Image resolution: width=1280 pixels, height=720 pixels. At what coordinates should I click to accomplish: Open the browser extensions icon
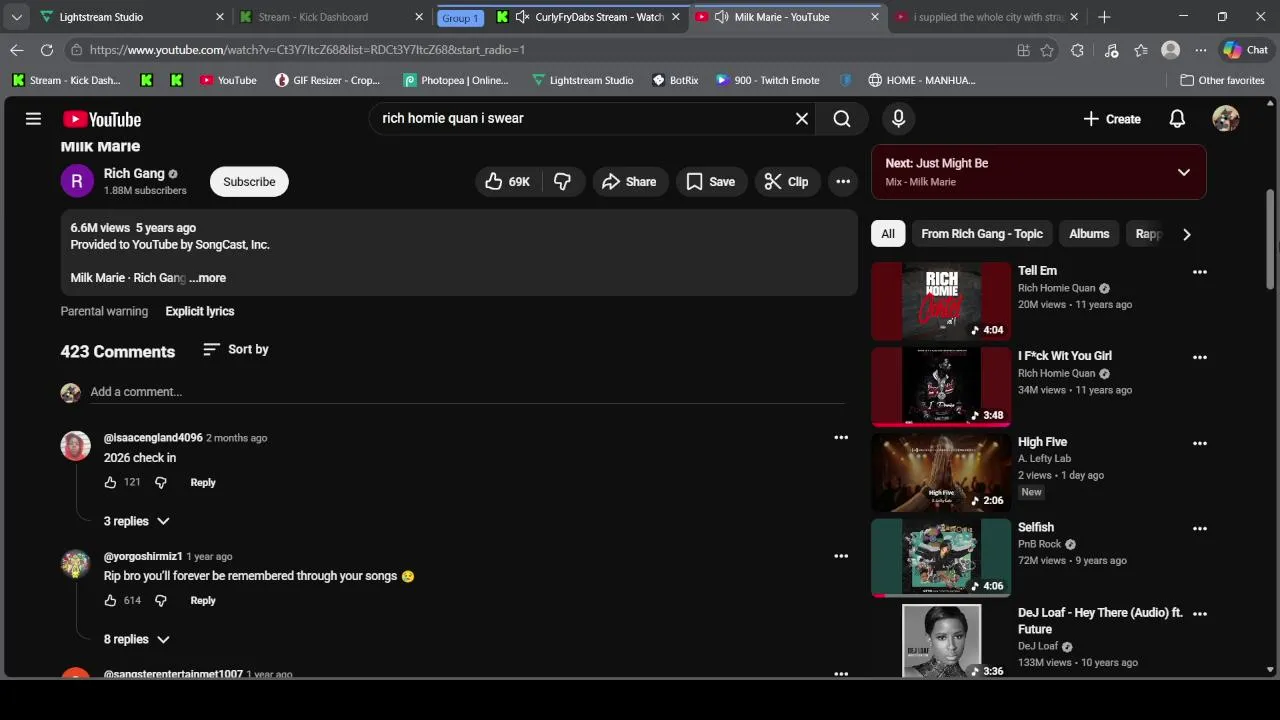click(x=1077, y=50)
